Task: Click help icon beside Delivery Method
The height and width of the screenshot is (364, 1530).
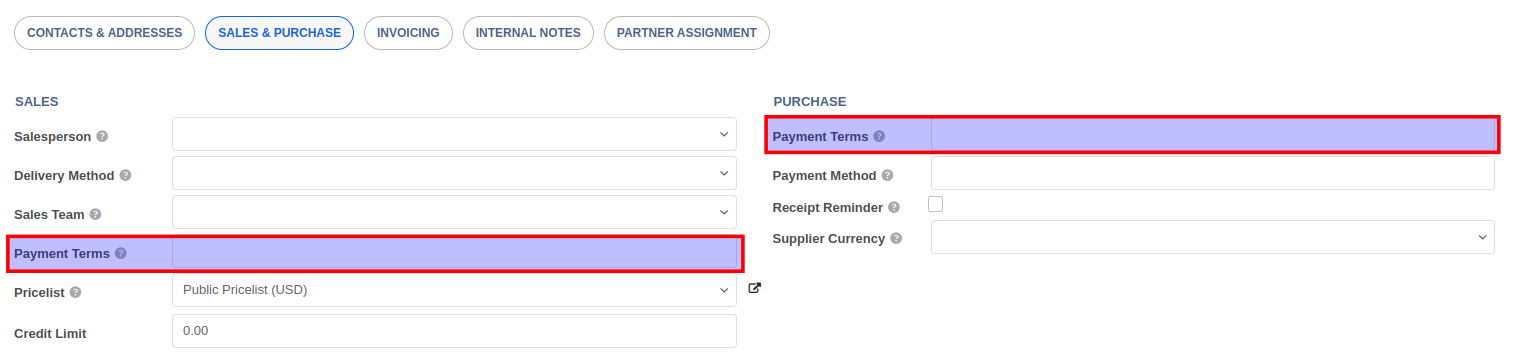Action: [x=126, y=175]
